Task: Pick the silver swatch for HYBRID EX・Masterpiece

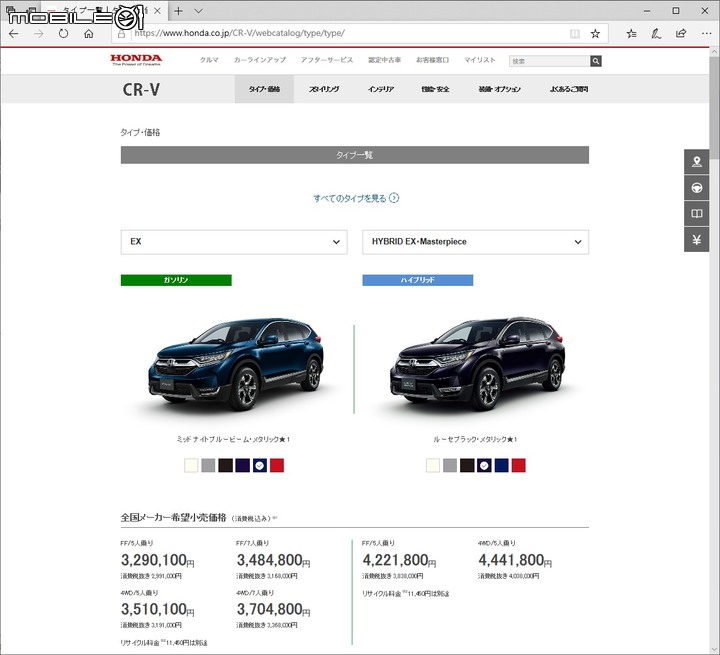Action: (450, 465)
